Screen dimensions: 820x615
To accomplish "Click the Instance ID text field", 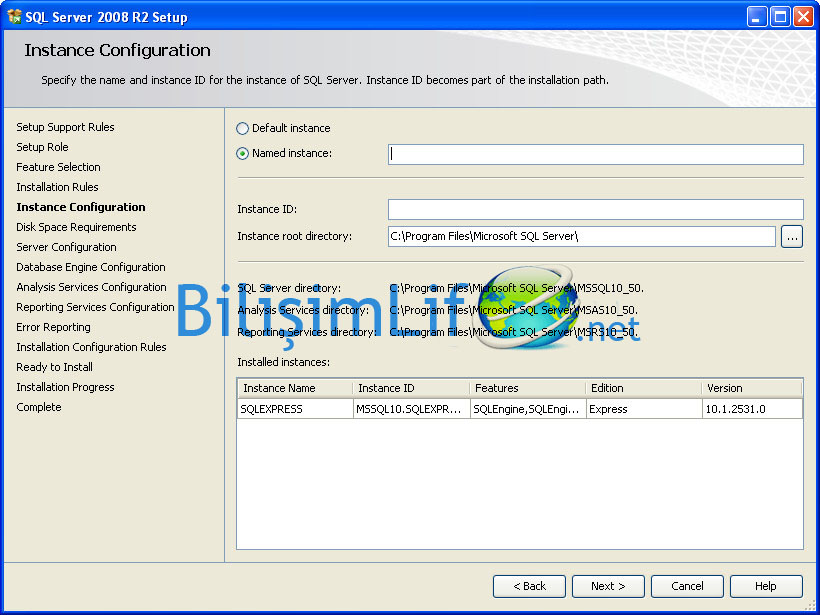I will (x=596, y=209).
